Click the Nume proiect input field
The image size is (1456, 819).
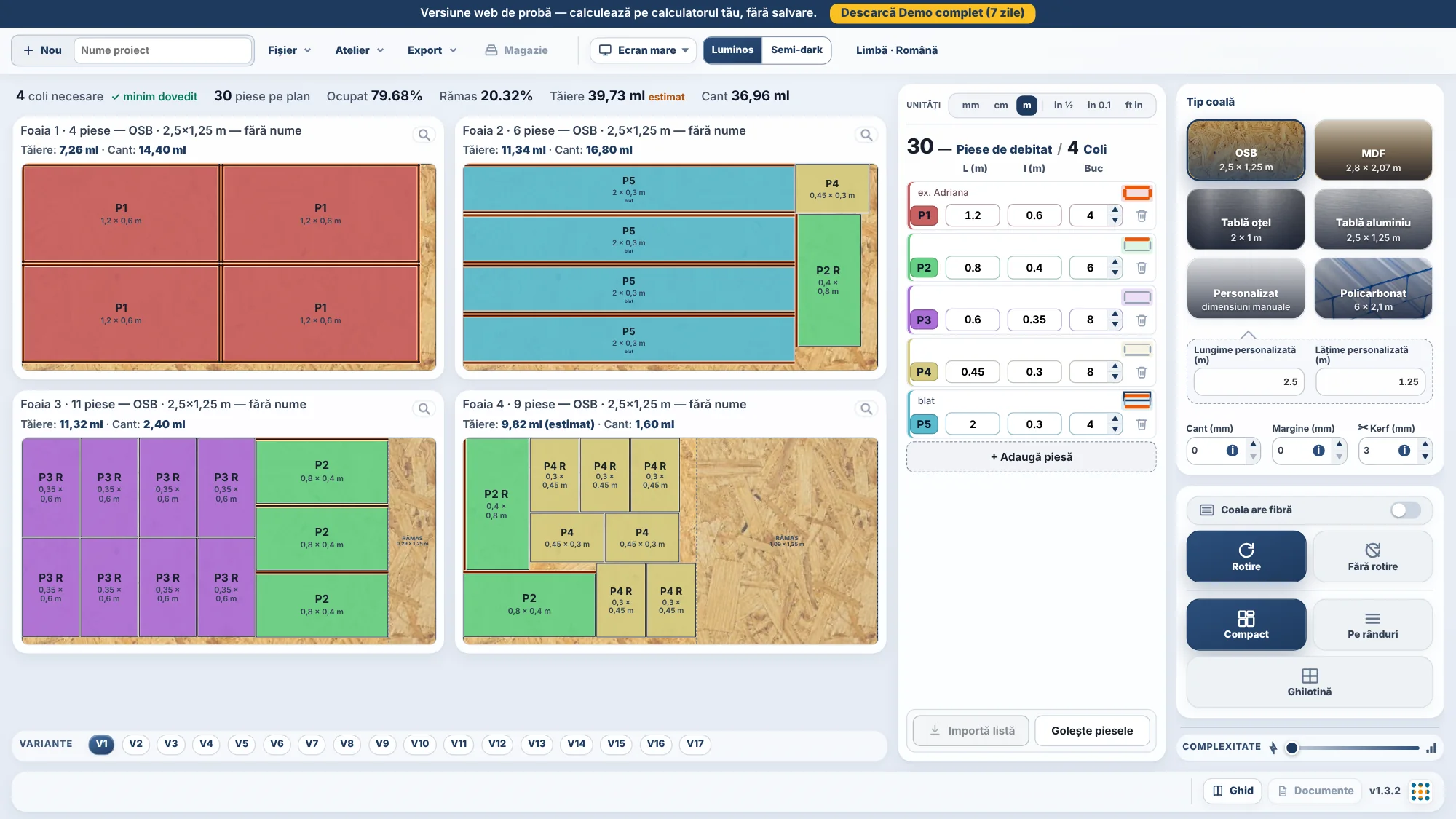(162, 50)
